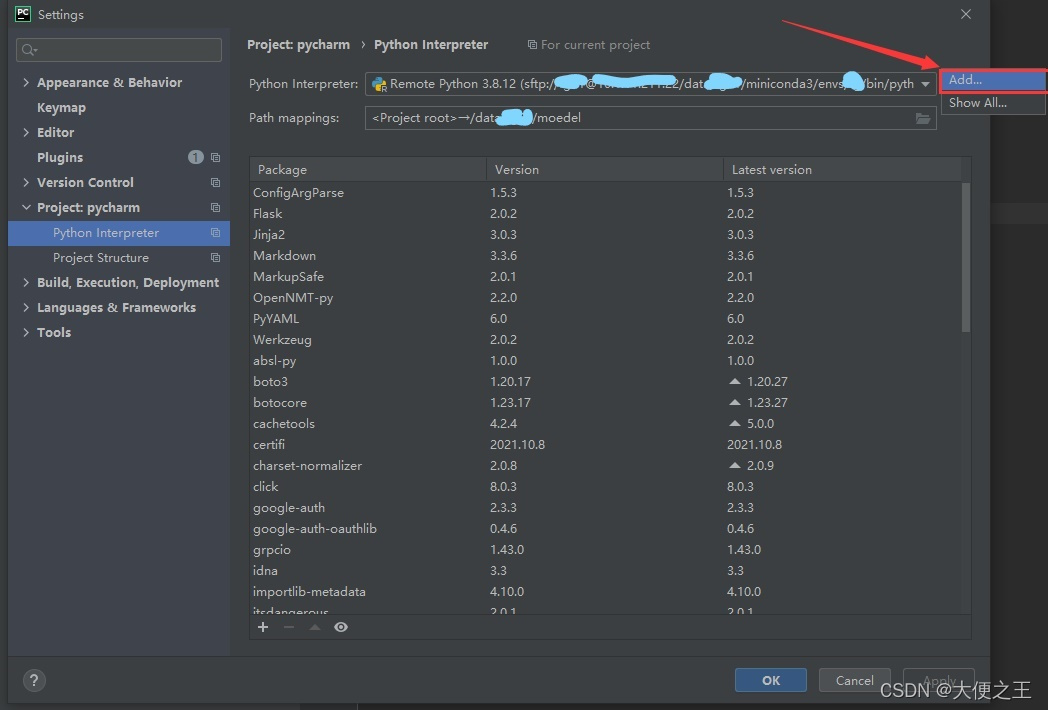Expand Appearance & Behavior section
This screenshot has height=710, width=1048.
click(26, 82)
